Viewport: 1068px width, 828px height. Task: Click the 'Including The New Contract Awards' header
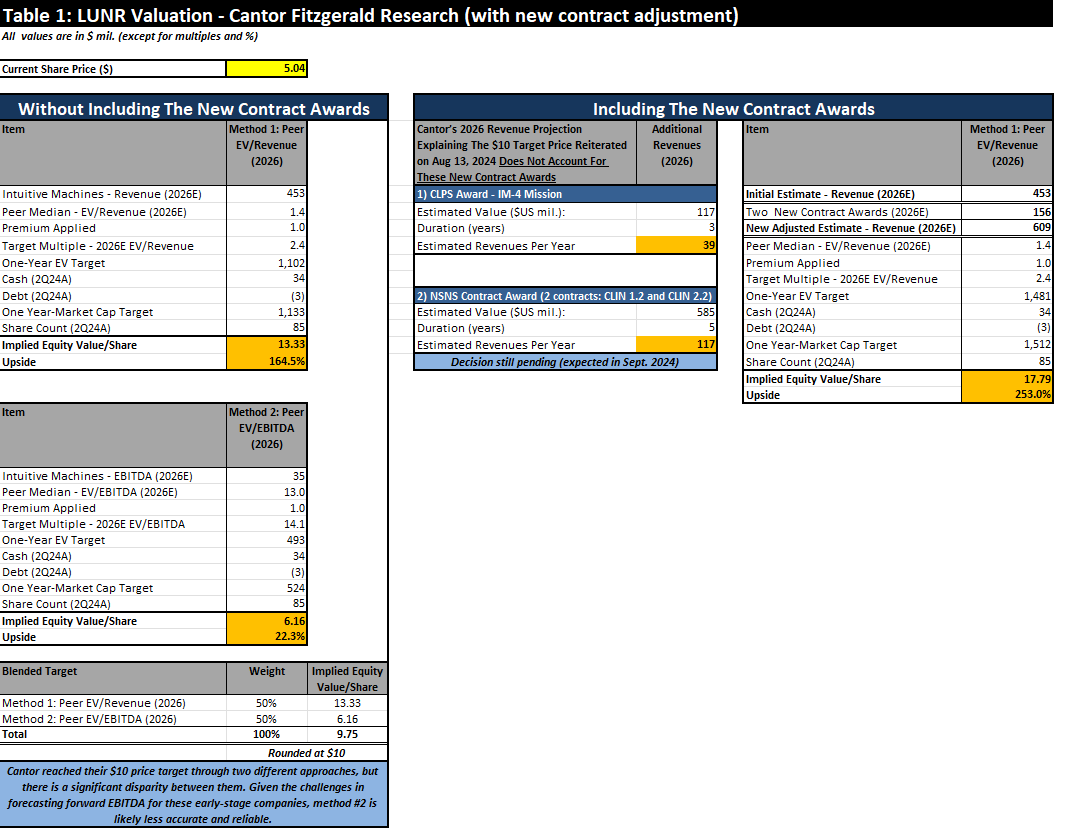tap(734, 109)
